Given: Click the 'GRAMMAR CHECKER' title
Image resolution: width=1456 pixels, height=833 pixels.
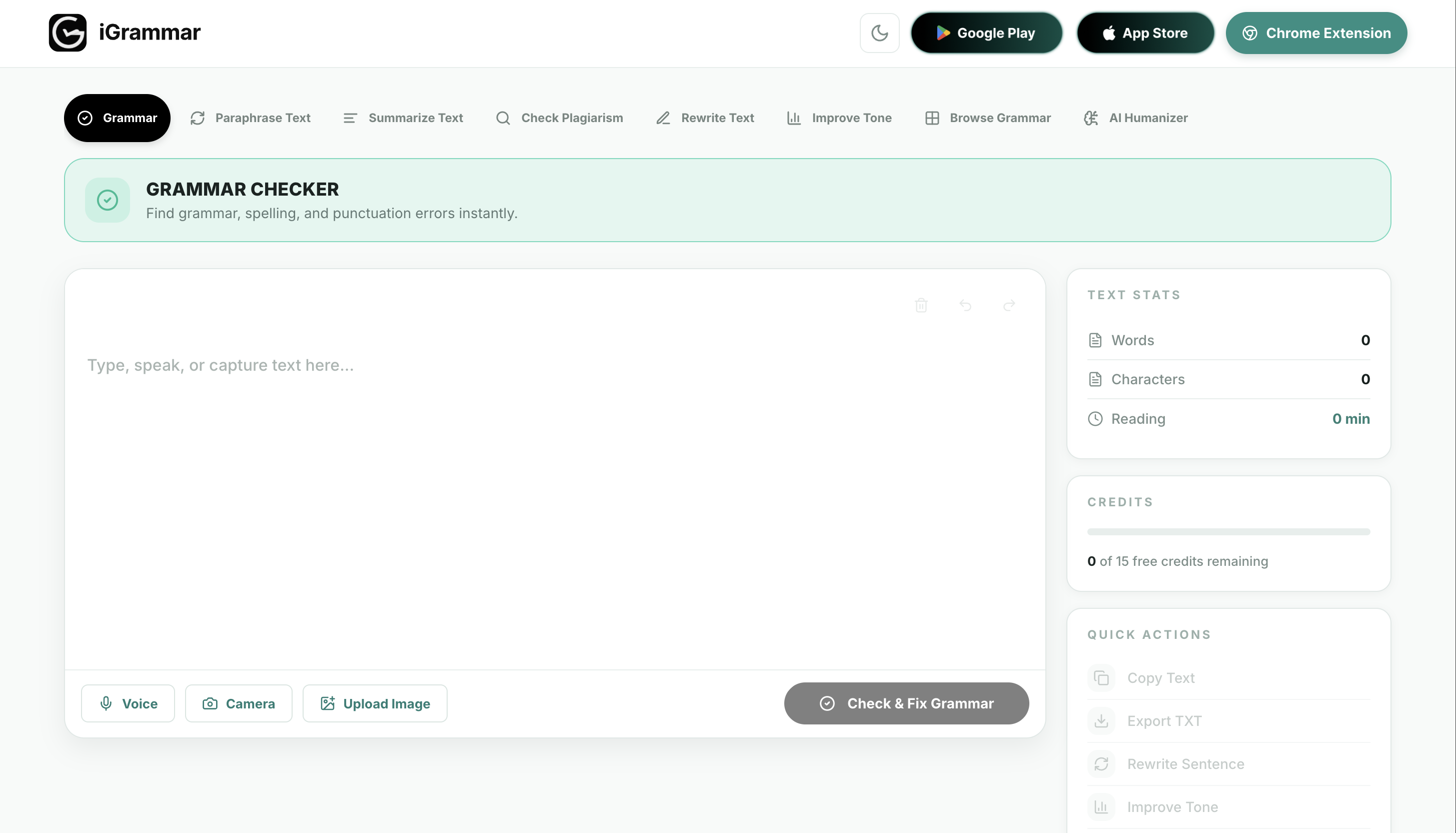Looking at the screenshot, I should 243,190.
